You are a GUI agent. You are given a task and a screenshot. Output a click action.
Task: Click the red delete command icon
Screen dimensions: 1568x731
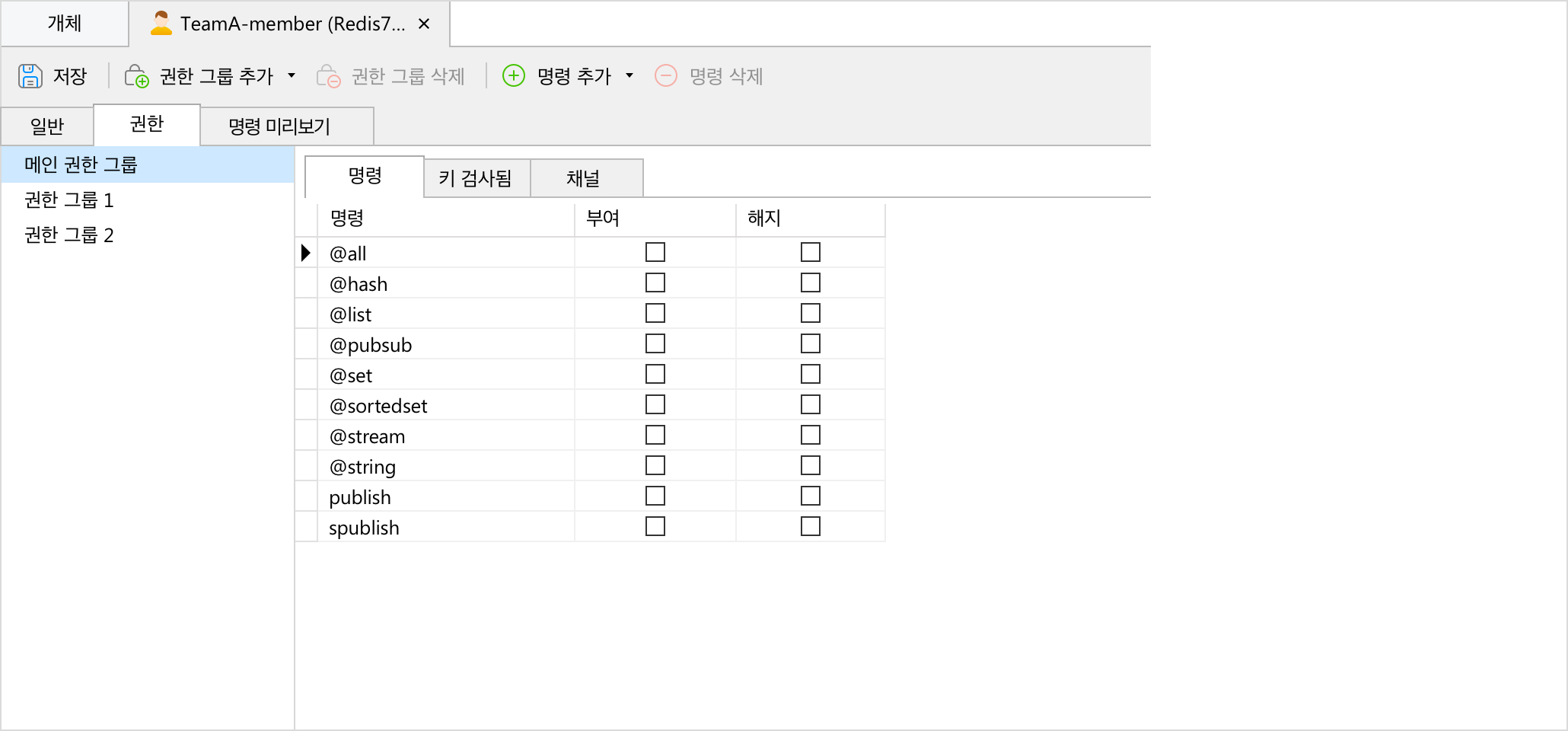(x=666, y=76)
